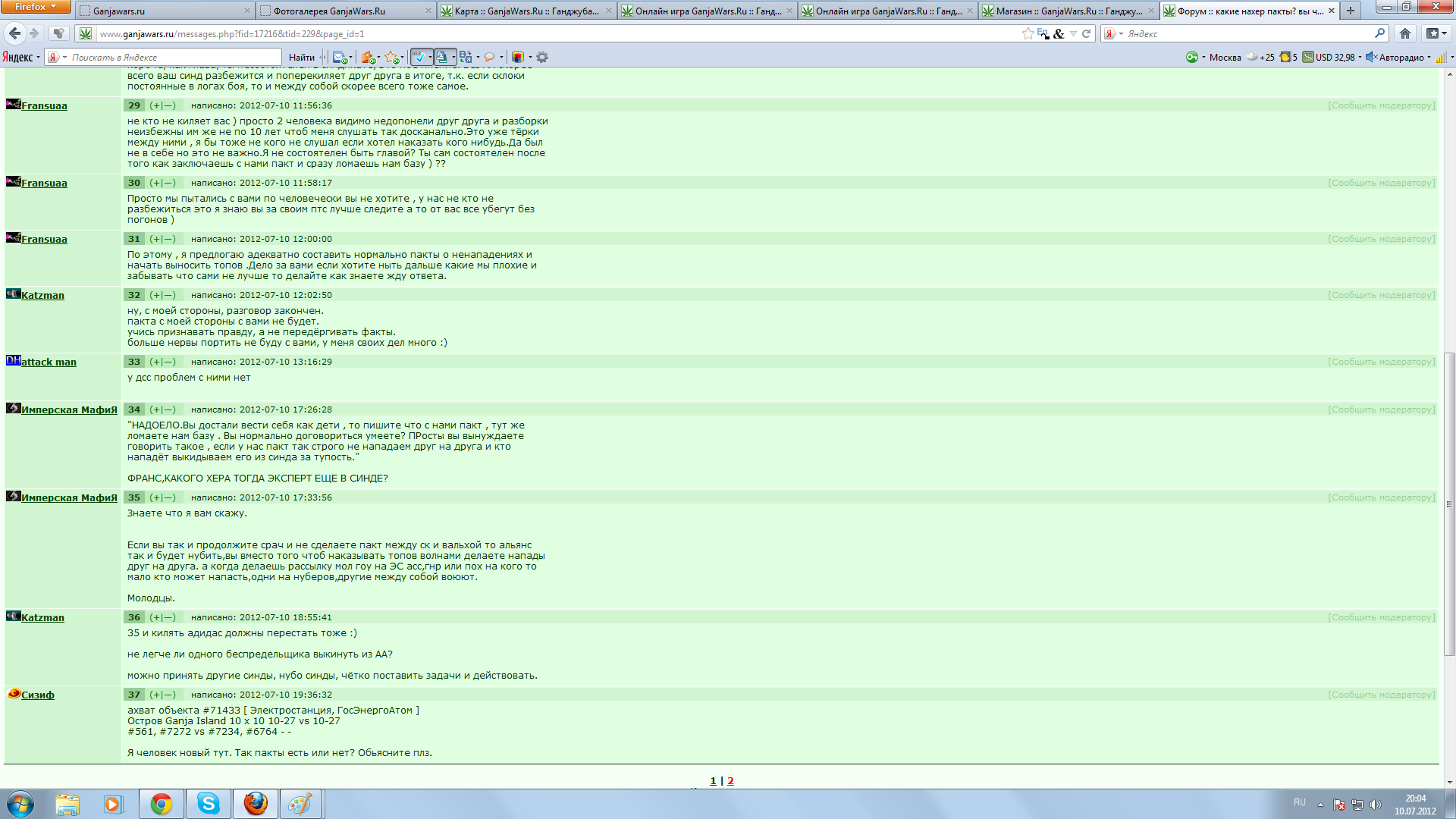Click the page reload icon
This screenshot has width=1456, height=819.
click(x=1086, y=33)
